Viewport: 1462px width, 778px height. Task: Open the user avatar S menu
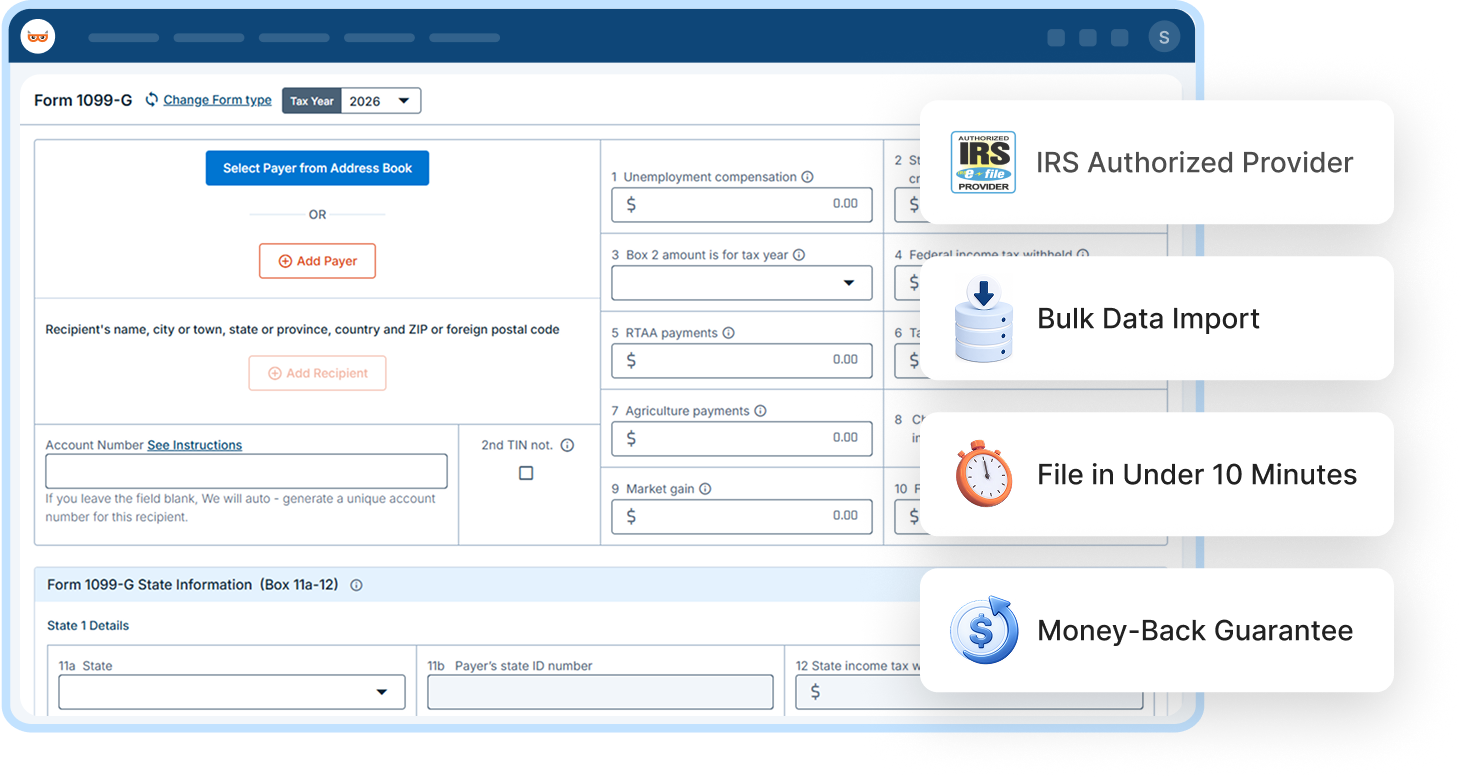1164,37
